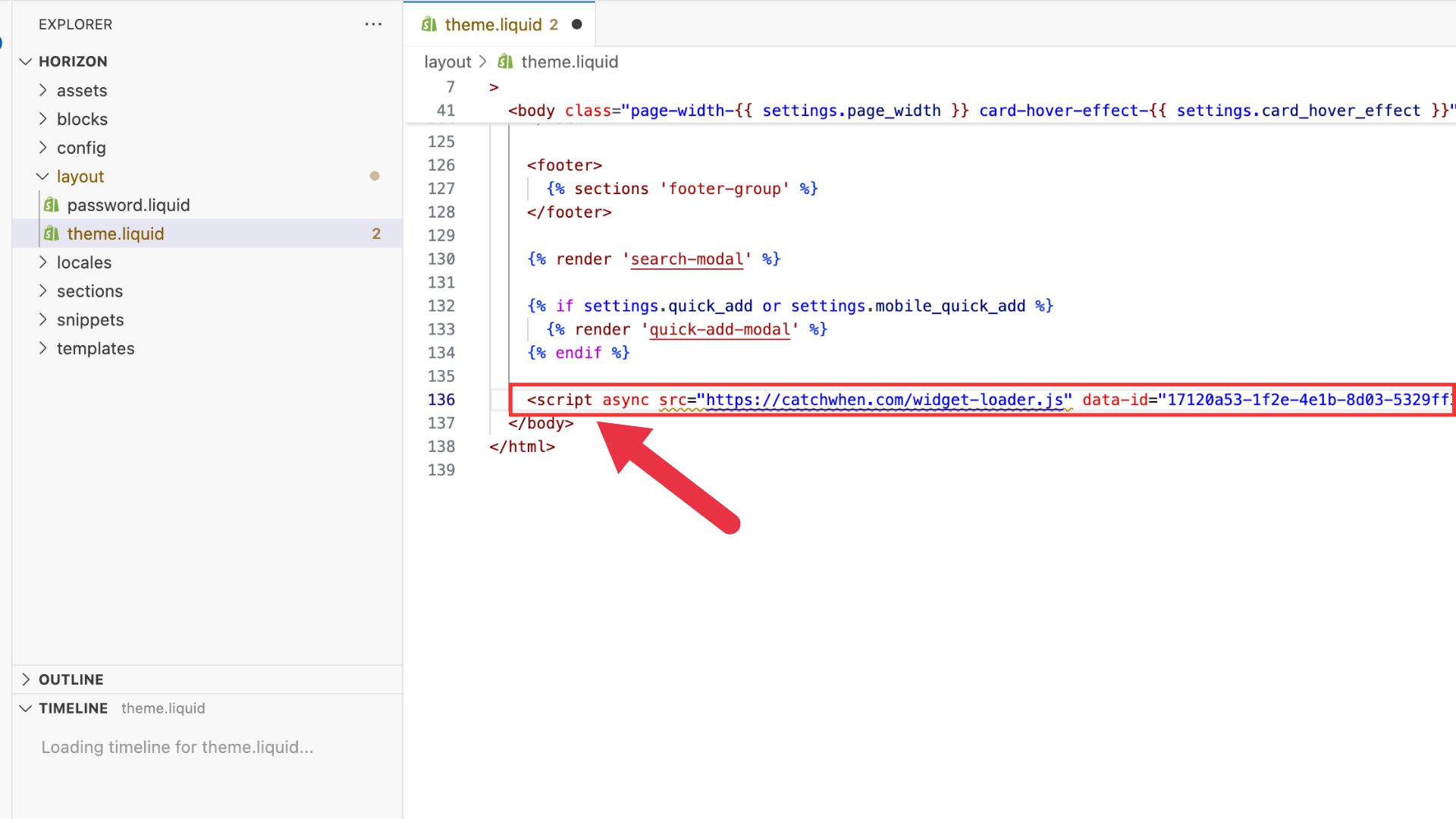Screen dimensions: 1456x819
Task: Expand the templates folder
Action: (x=43, y=349)
